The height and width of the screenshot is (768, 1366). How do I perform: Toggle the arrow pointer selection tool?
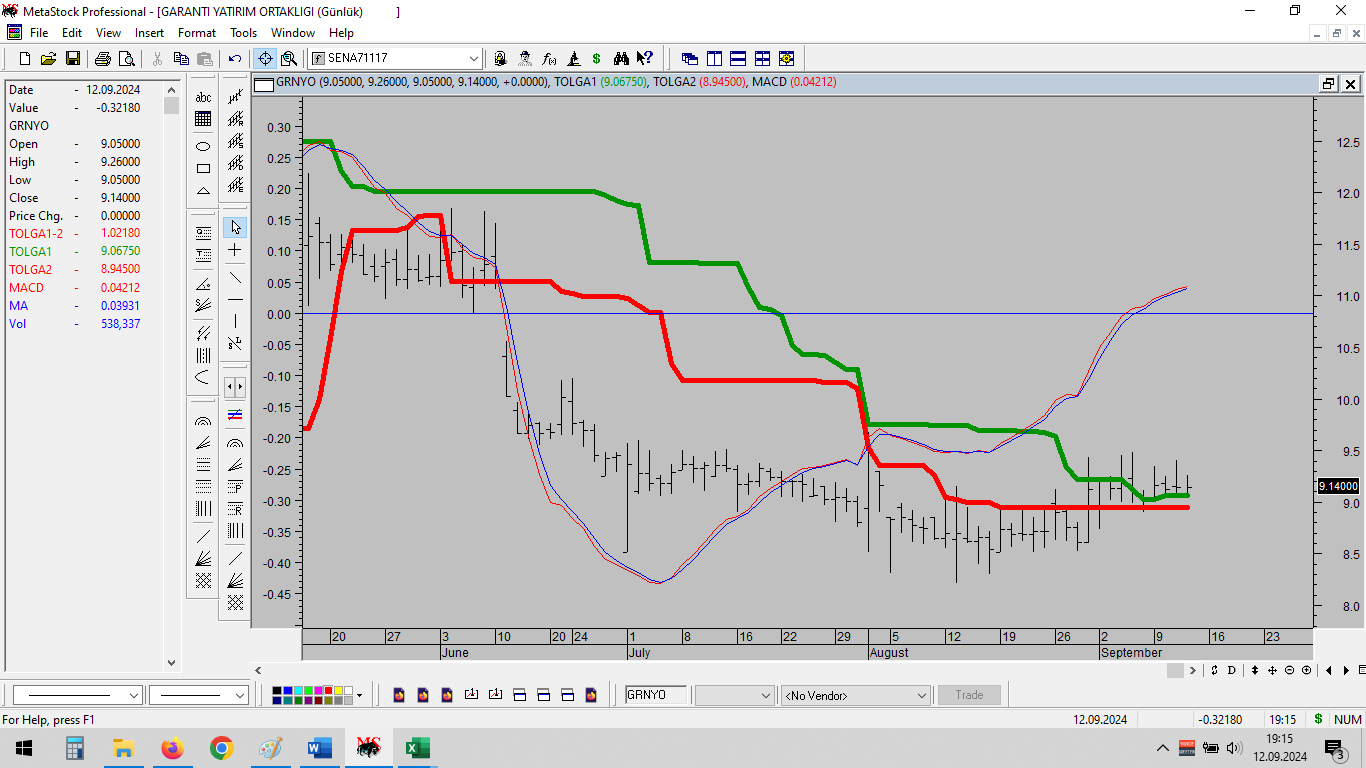click(235, 227)
